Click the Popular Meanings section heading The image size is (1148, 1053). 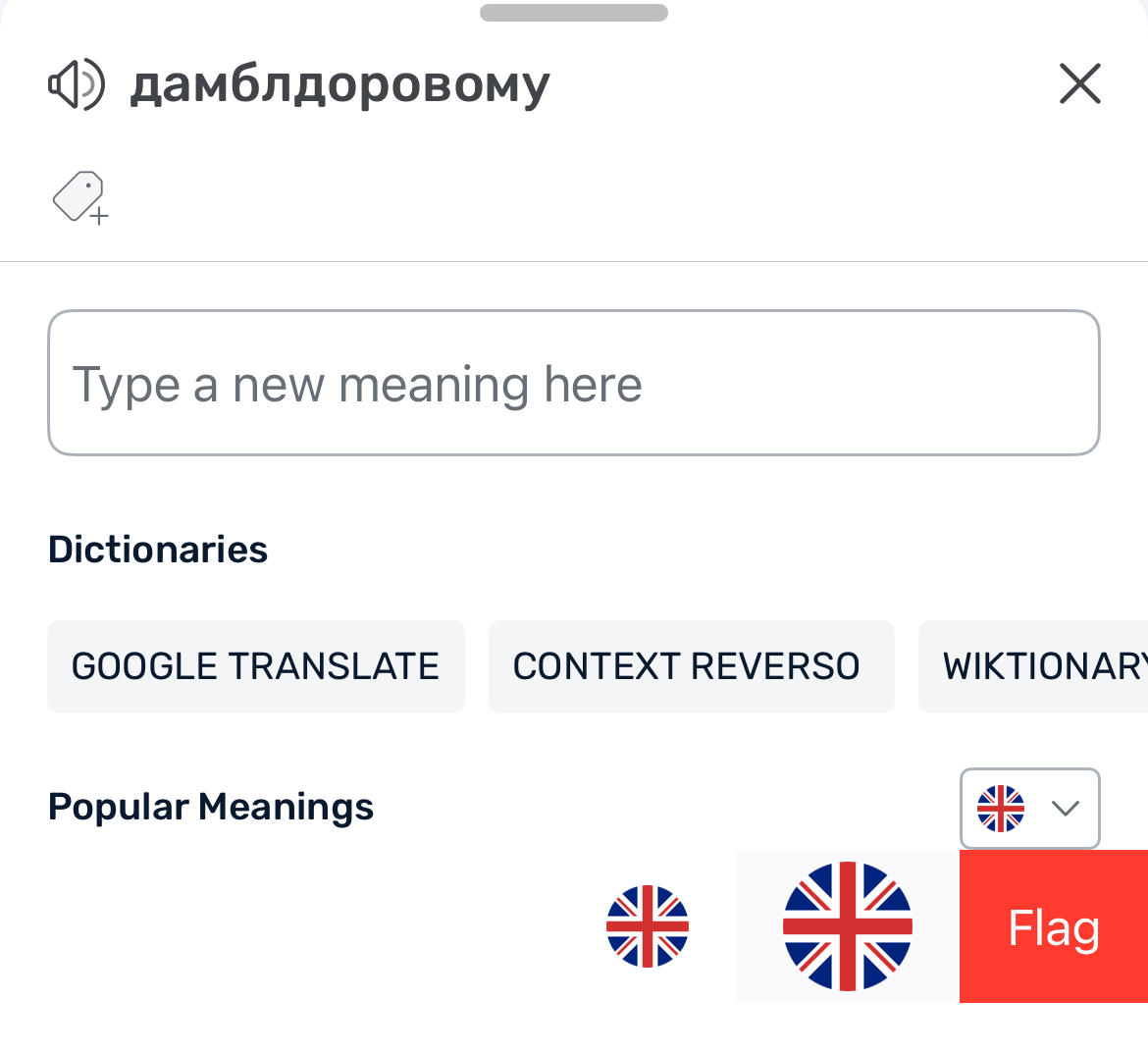coord(211,807)
